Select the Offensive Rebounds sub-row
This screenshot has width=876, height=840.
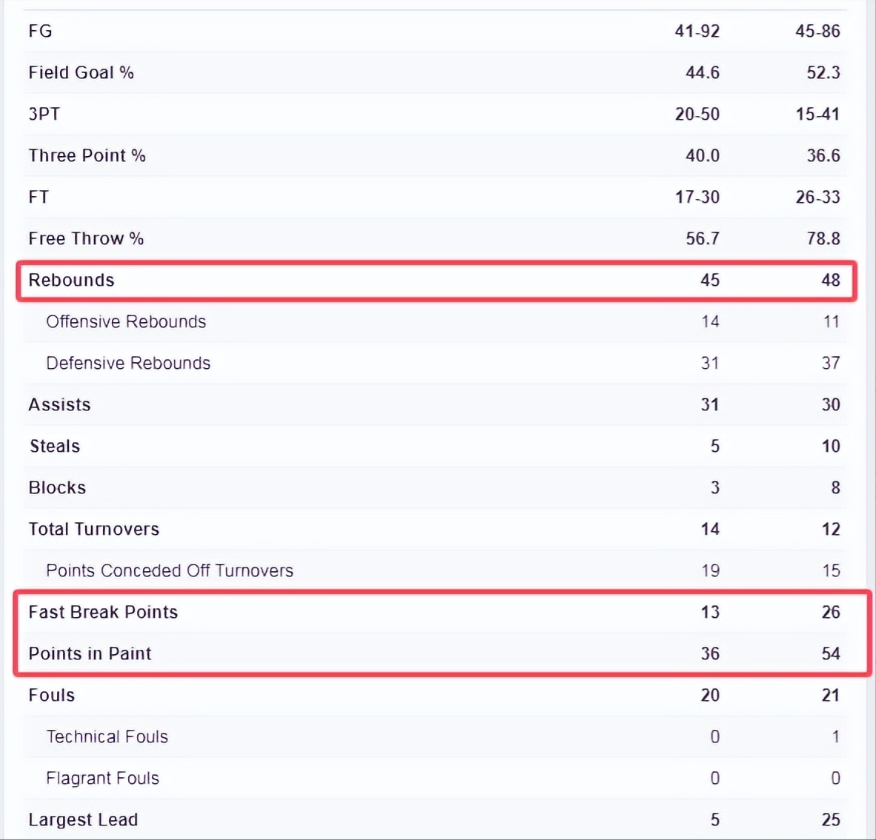(x=126, y=322)
